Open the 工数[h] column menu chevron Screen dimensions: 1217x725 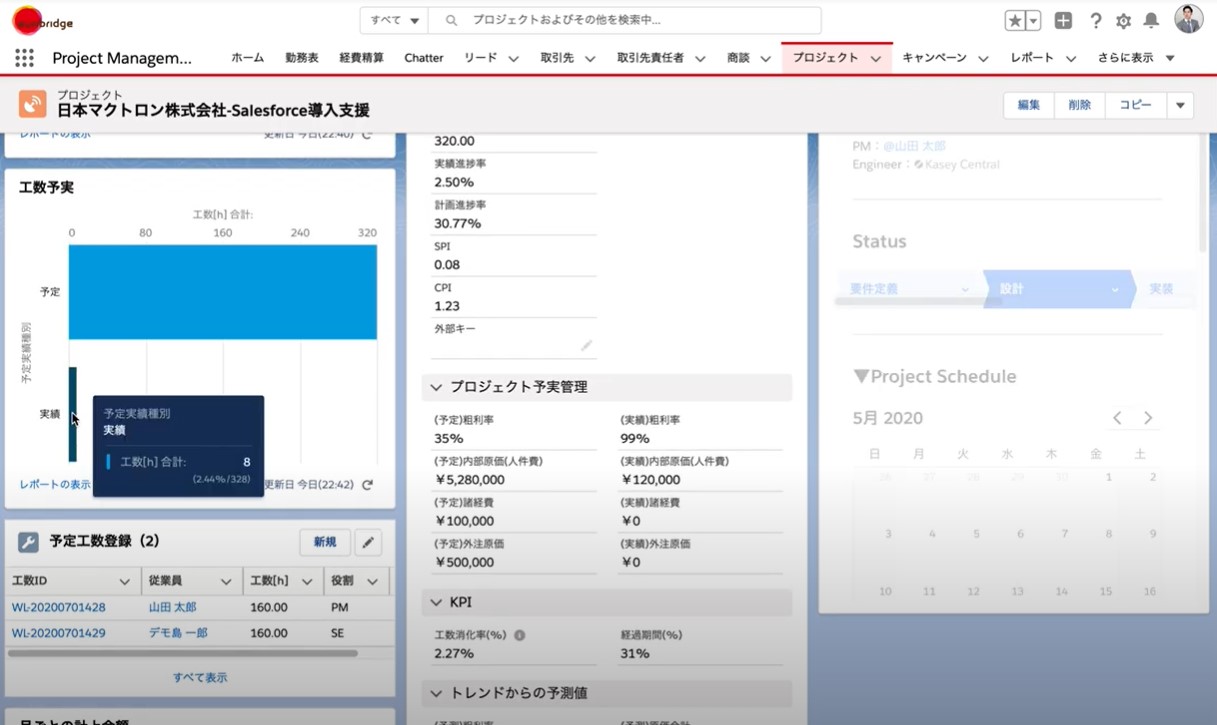tap(307, 581)
